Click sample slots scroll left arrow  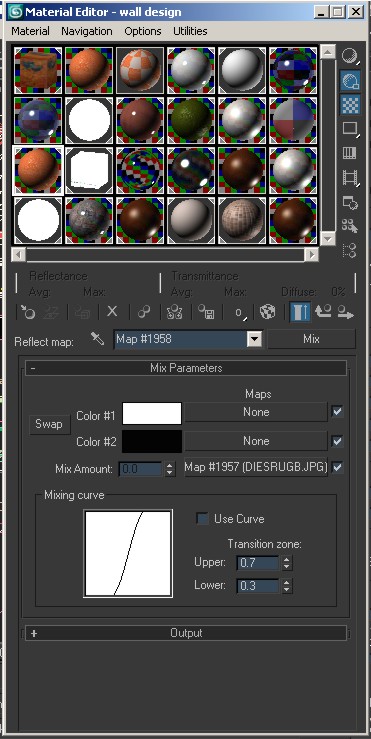tap(18, 255)
